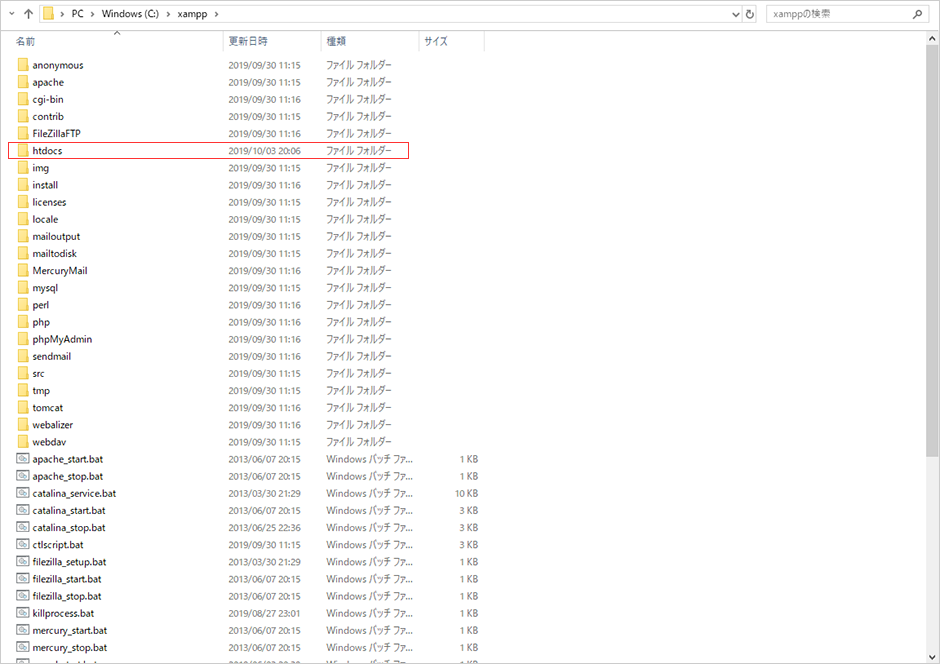Select the killprocess.bat batch file icon
This screenshot has height=664, width=940.
point(24,613)
